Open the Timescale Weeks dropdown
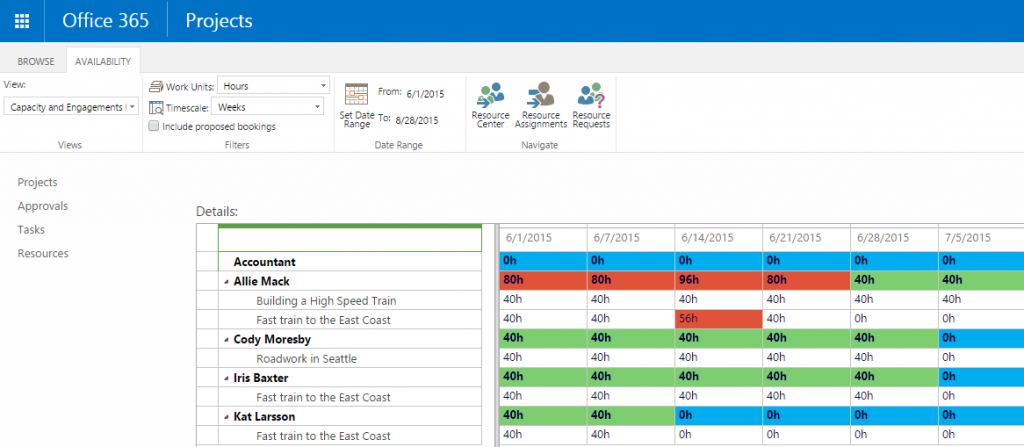Screen dimensions: 1024x447 (270, 106)
